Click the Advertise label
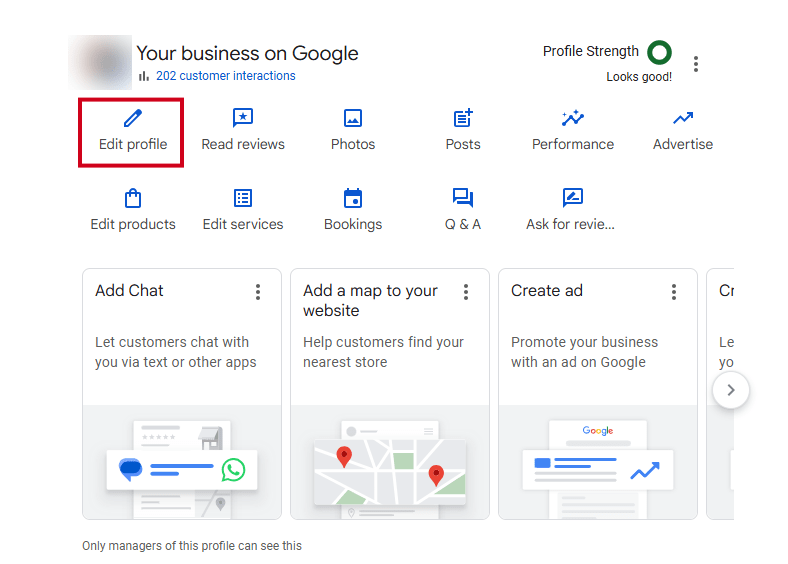This screenshot has width=788, height=564. (x=683, y=144)
